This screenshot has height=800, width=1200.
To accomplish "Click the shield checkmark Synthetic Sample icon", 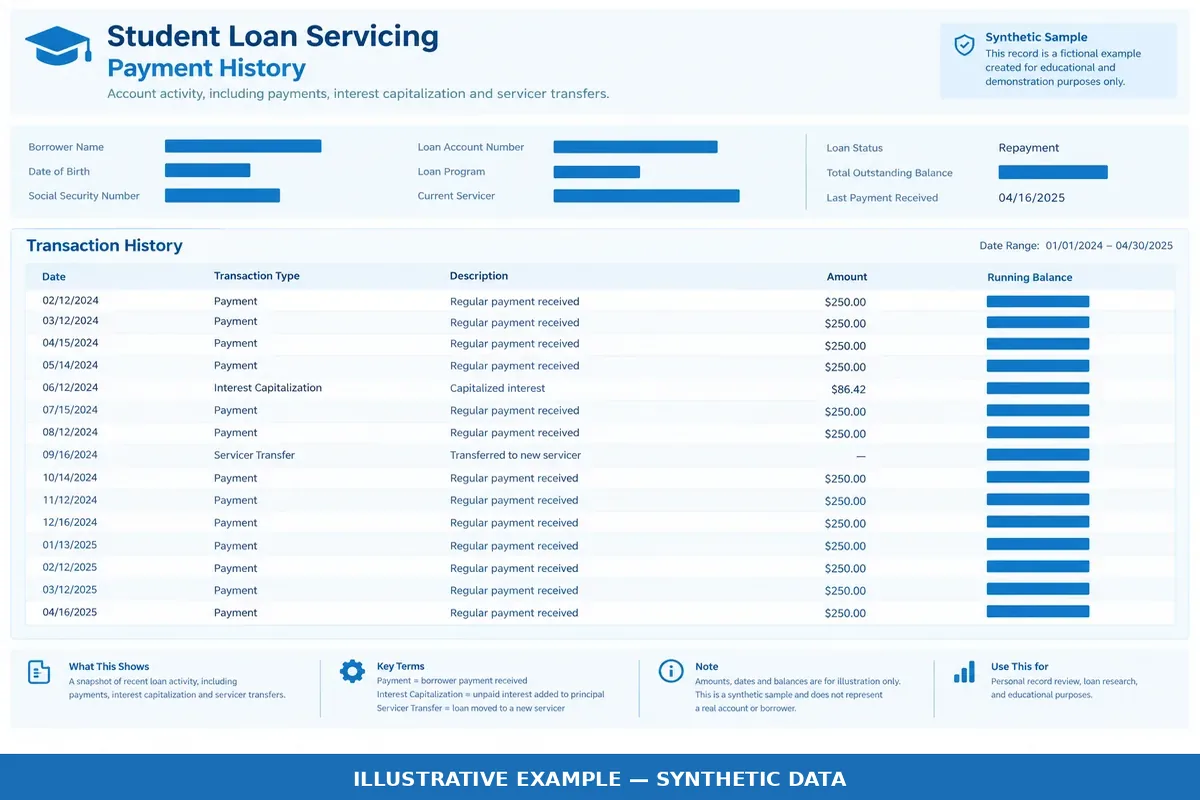I will point(964,45).
